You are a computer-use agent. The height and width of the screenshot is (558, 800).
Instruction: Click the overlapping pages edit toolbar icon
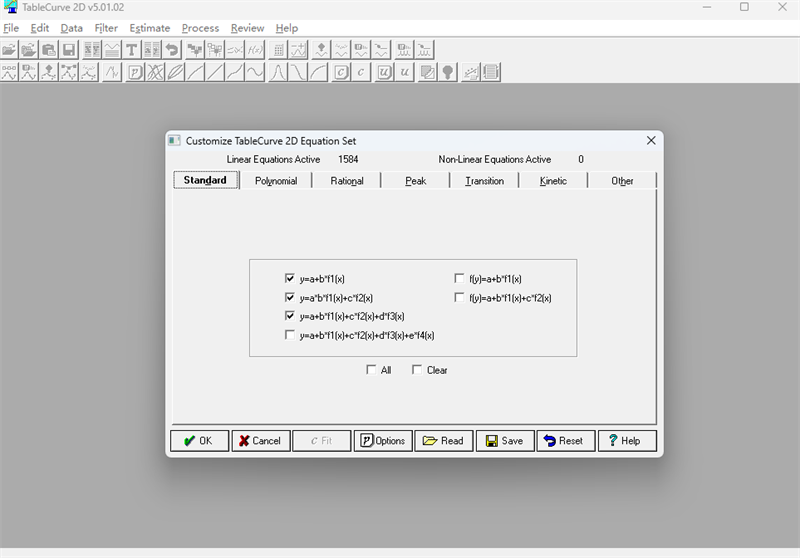pyautogui.click(x=428, y=72)
